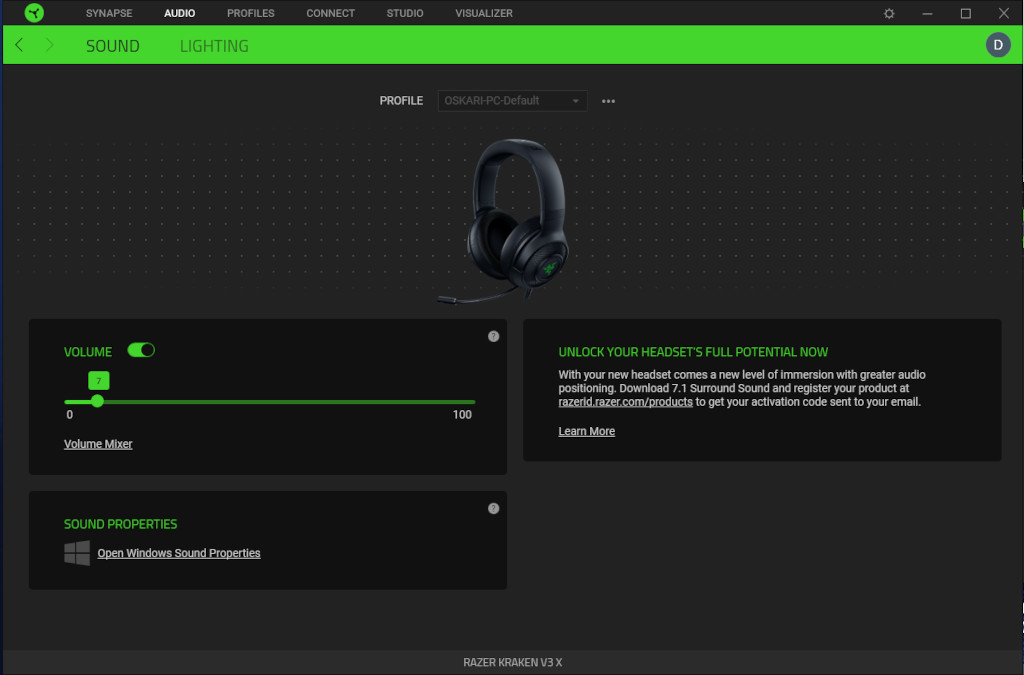The width and height of the screenshot is (1024, 675).
Task: Click the PROFILE label
Action: [401, 101]
